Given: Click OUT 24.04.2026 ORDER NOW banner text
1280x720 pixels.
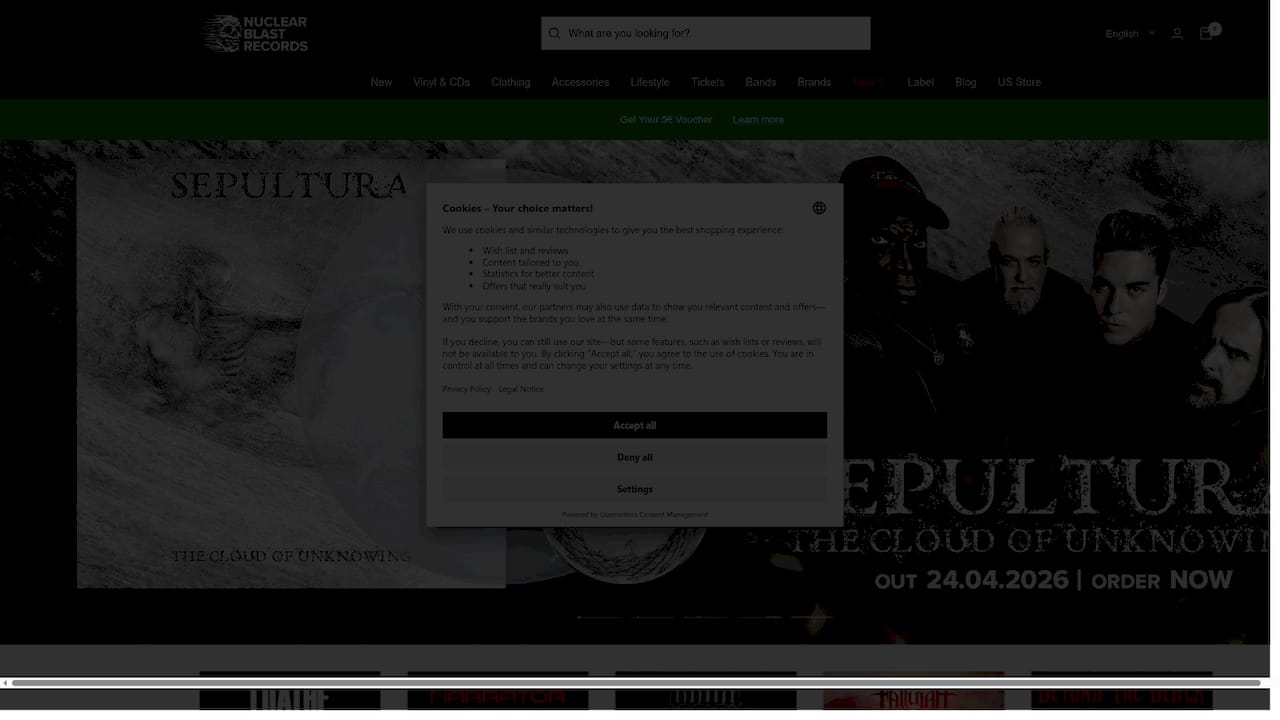Looking at the screenshot, I should (1053, 579).
